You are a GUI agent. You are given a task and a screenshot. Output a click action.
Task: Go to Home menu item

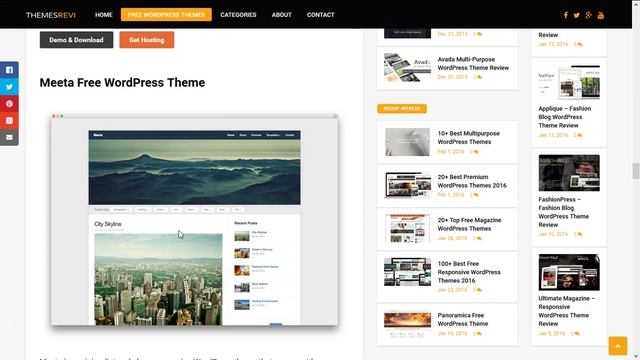point(104,15)
